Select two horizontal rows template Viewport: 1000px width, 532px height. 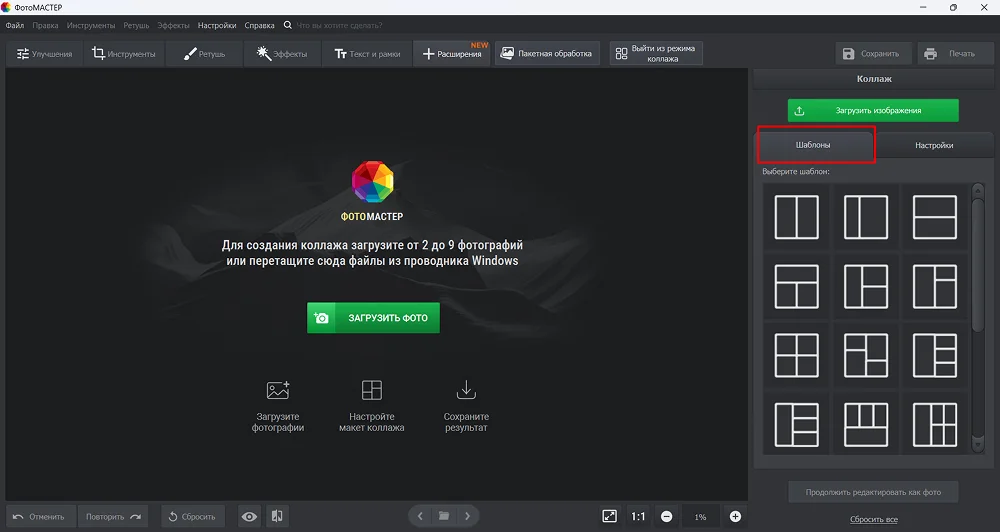[934, 218]
